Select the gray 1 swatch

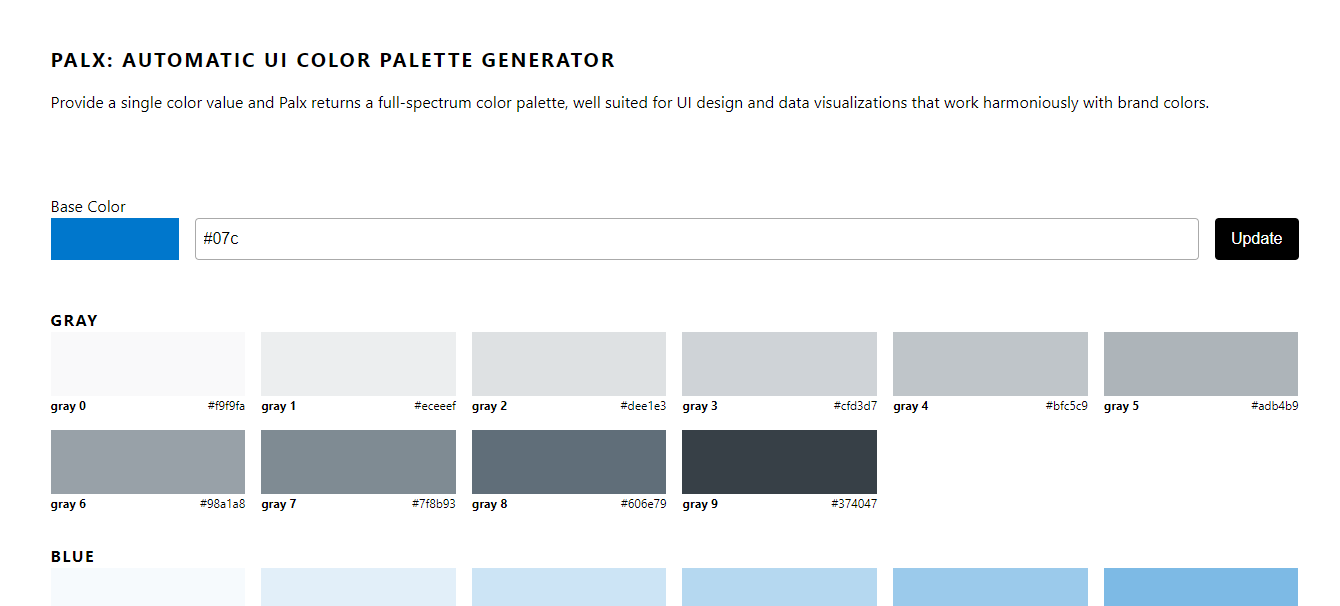point(358,362)
